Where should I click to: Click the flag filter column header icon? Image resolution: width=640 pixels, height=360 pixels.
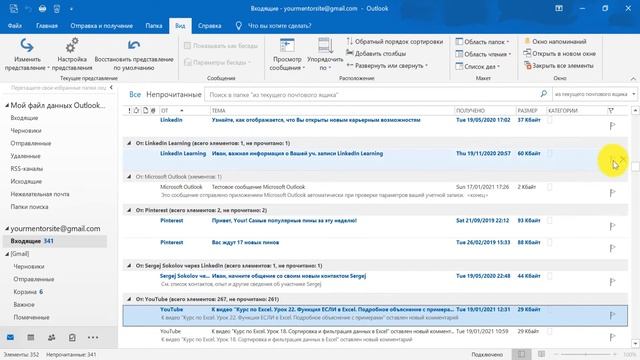click(611, 111)
